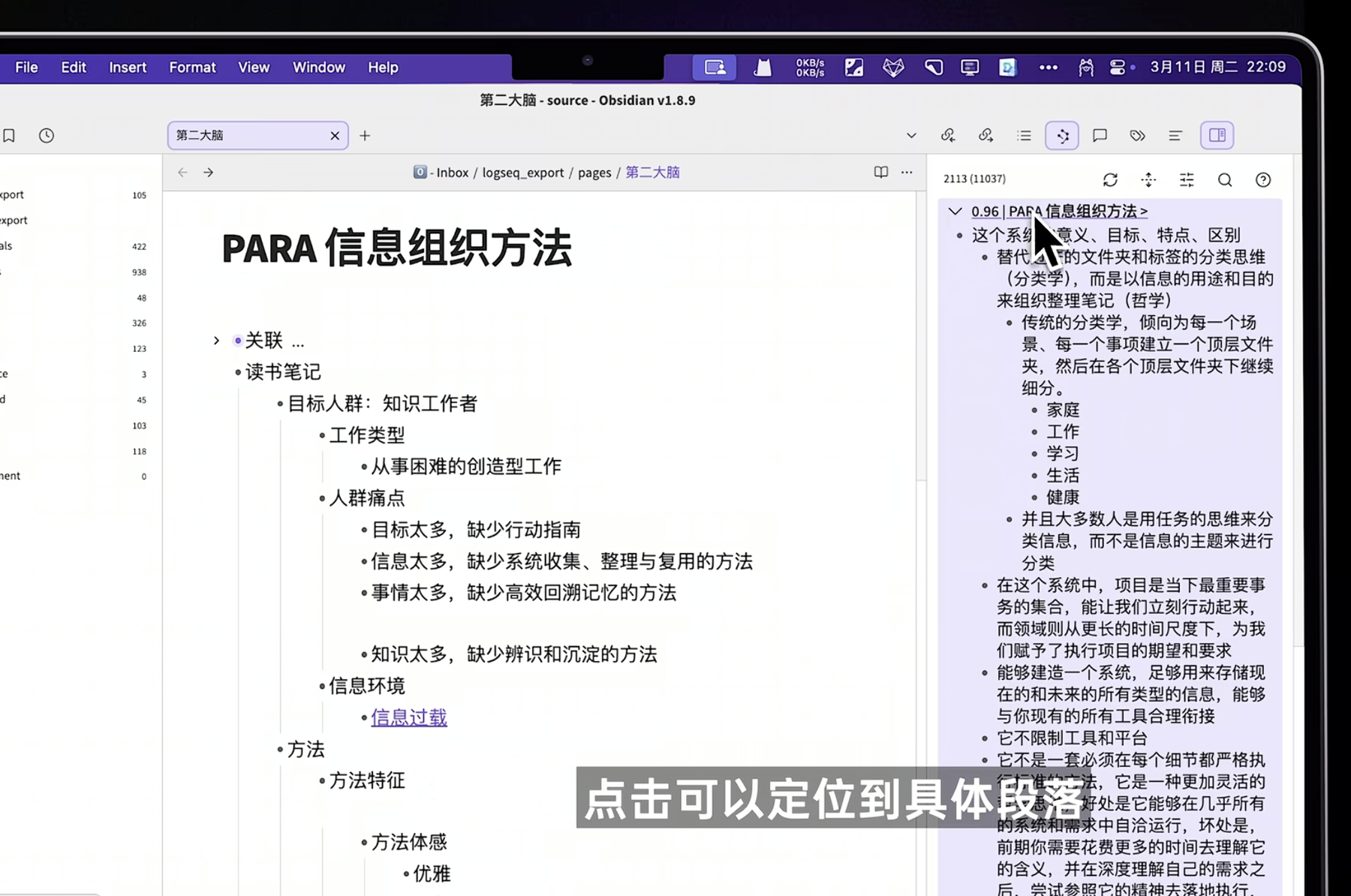Collapse the PARA 信息组织方法 graph entry

[x=955, y=211]
